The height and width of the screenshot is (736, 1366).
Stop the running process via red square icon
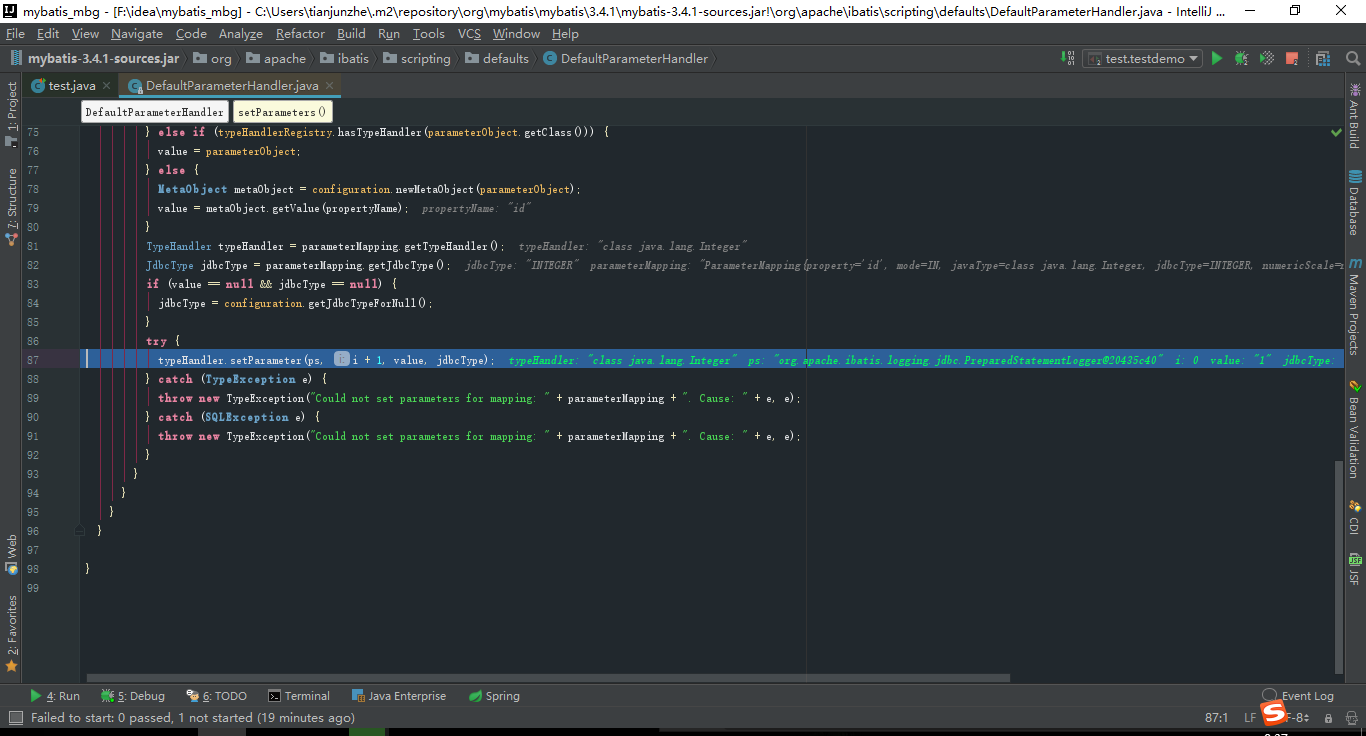[x=1292, y=58]
